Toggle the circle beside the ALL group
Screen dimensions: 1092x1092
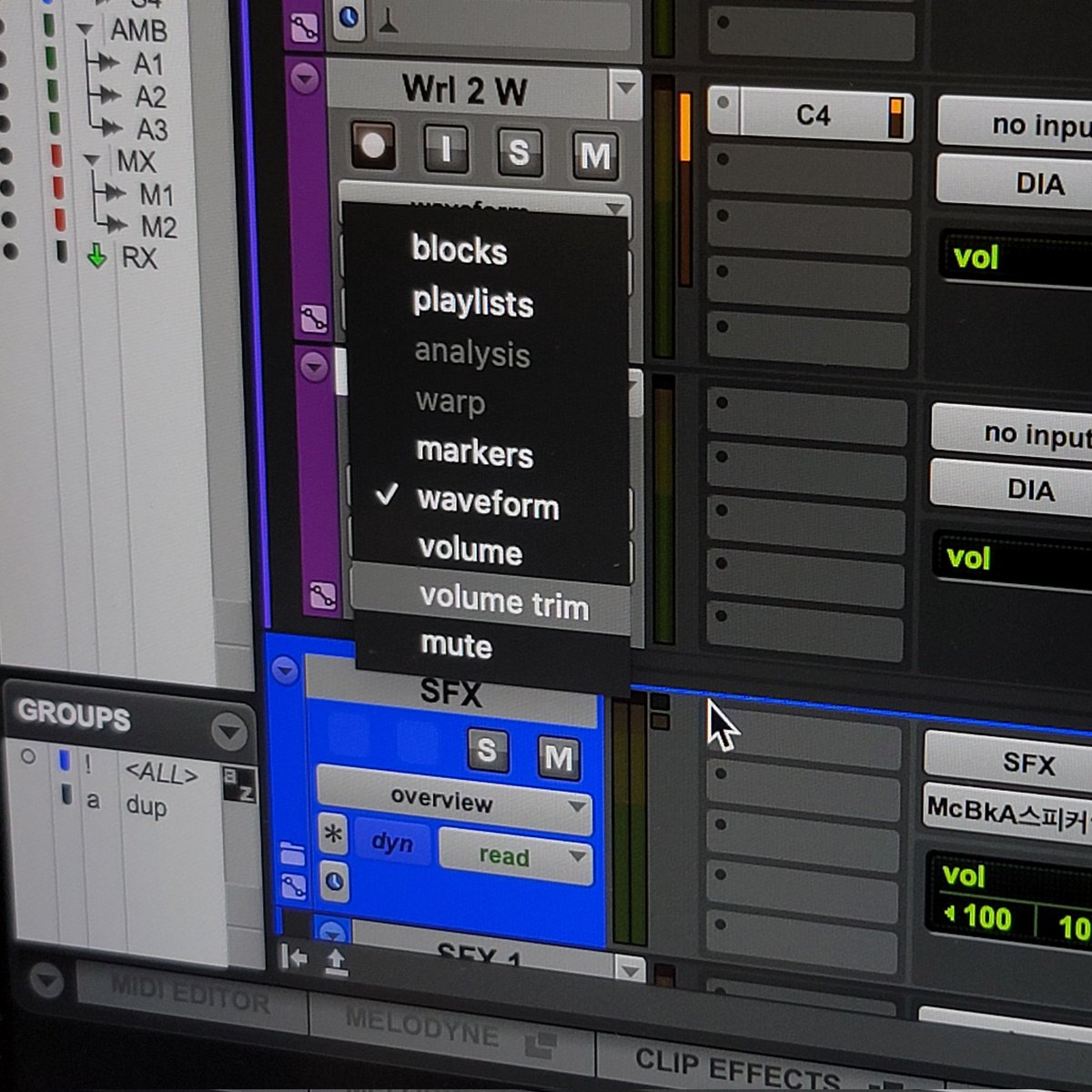point(28,756)
